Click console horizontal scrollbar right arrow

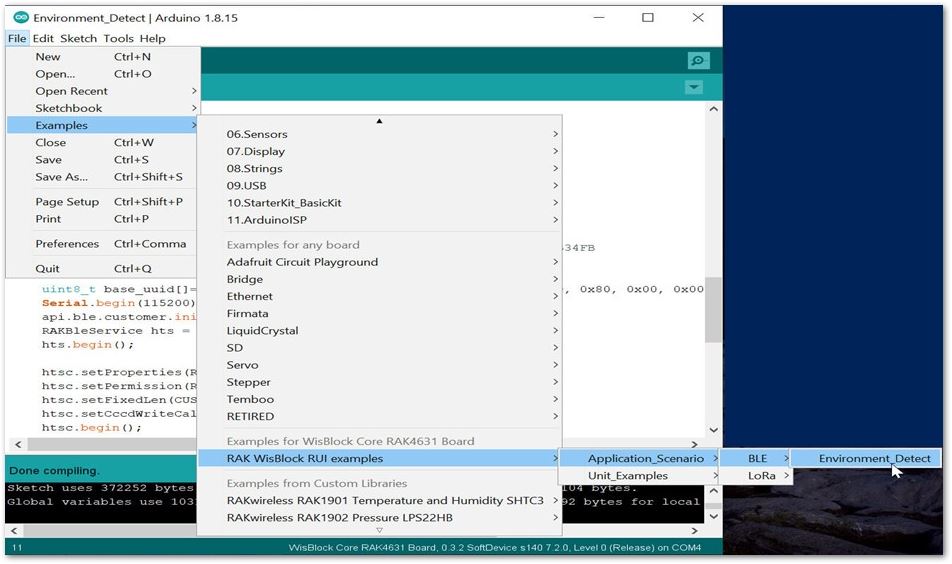coord(695,531)
